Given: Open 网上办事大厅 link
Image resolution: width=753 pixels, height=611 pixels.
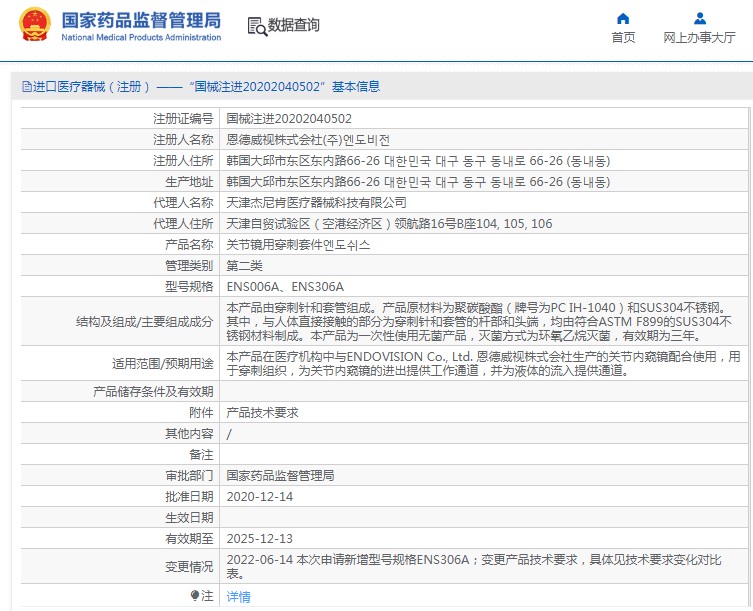Looking at the screenshot, I should point(699,37).
